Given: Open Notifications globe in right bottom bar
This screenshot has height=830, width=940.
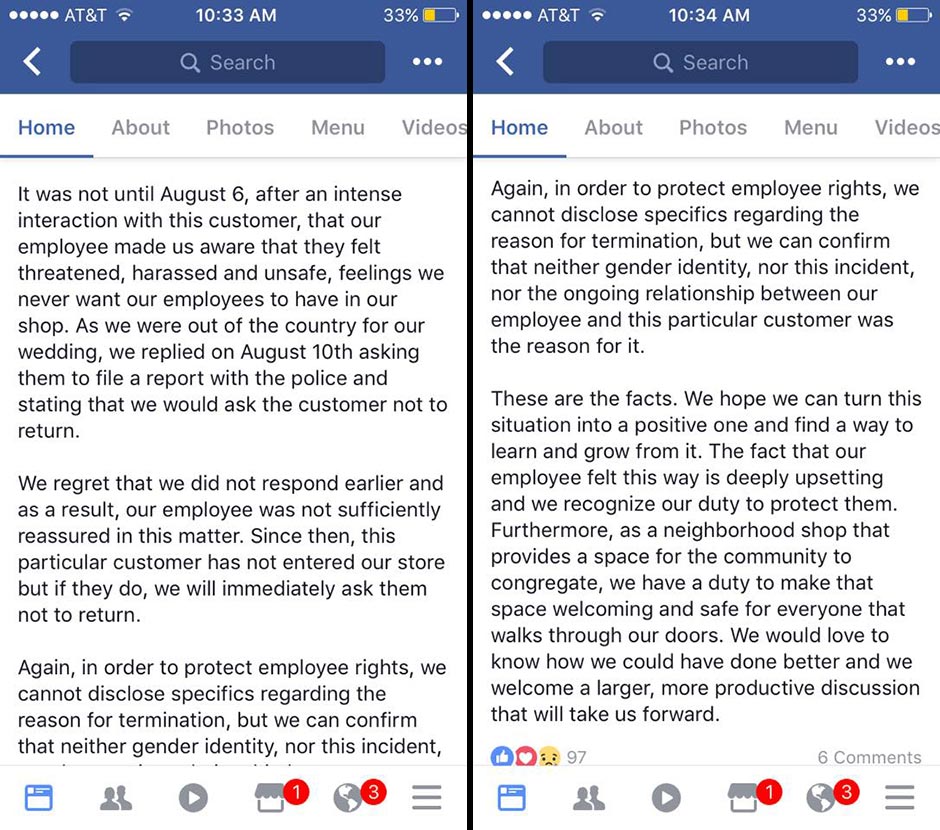Looking at the screenshot, I should pos(821,797).
